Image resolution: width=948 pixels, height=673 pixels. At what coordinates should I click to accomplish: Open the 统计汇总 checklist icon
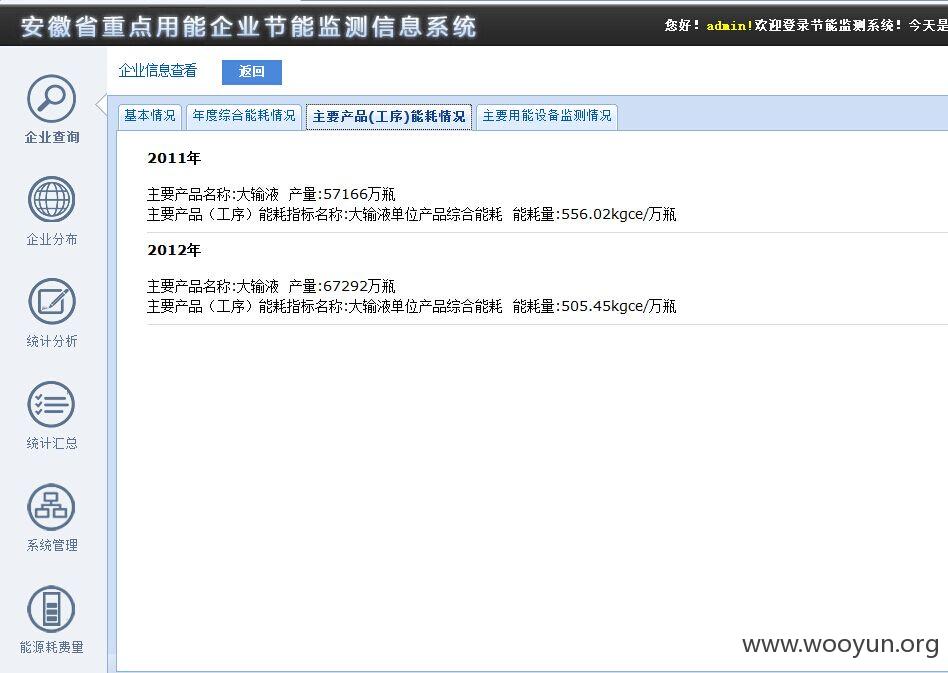pos(51,404)
